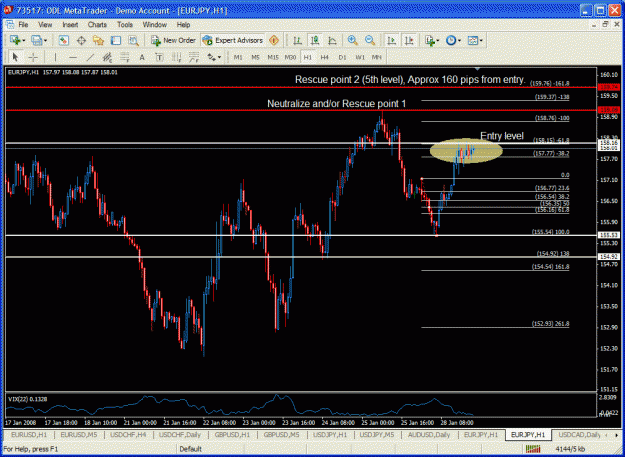Select the Fibonacci retracement tool

[125, 58]
